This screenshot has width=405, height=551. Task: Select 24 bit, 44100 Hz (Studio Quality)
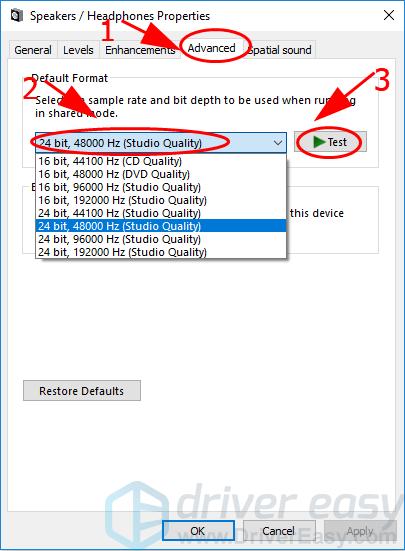(161, 213)
